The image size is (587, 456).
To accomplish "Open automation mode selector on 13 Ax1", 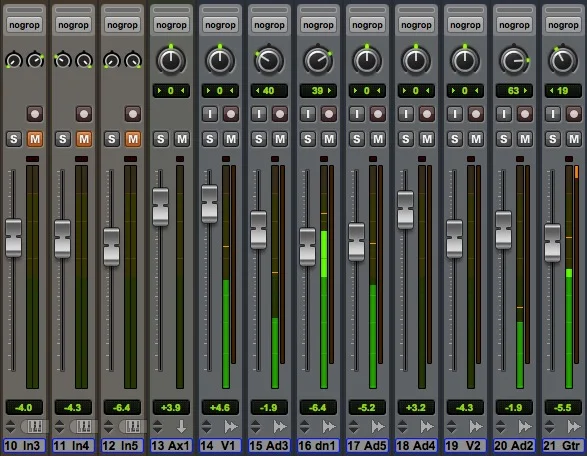I will coord(158,426).
